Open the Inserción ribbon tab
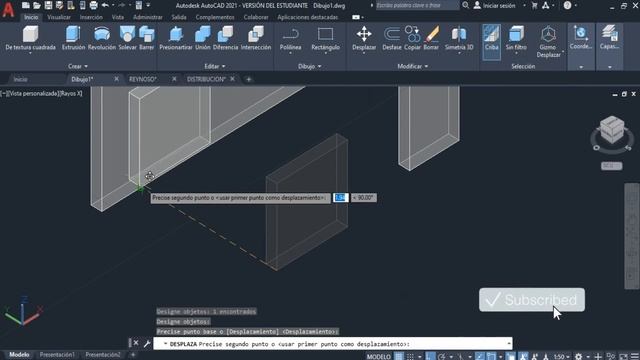 (x=91, y=17)
